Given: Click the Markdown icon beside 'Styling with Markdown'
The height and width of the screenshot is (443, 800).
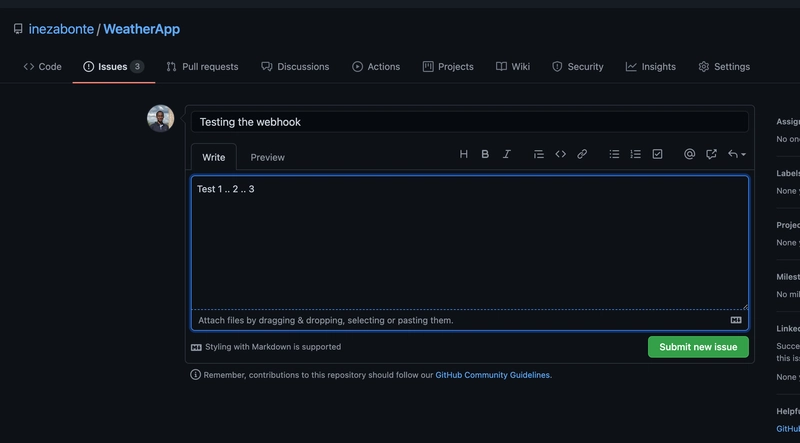Looking at the screenshot, I should click(x=196, y=348).
